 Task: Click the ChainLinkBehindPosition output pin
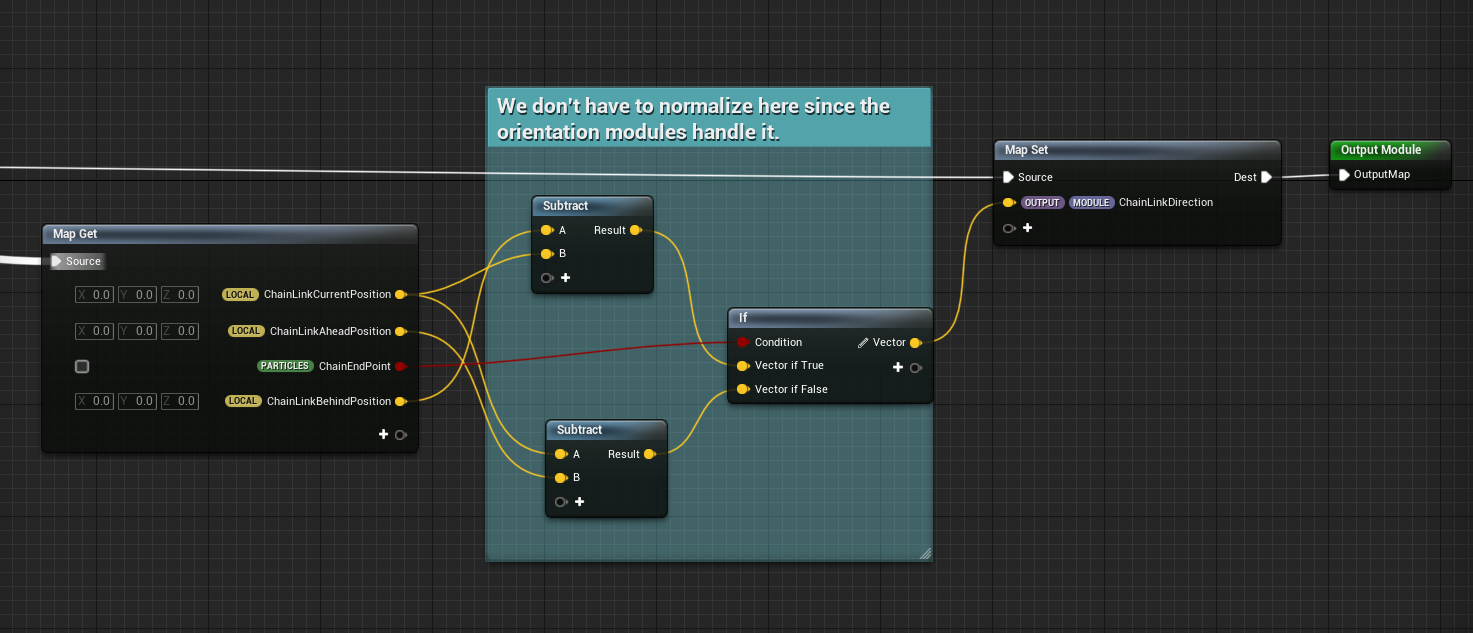(401, 401)
